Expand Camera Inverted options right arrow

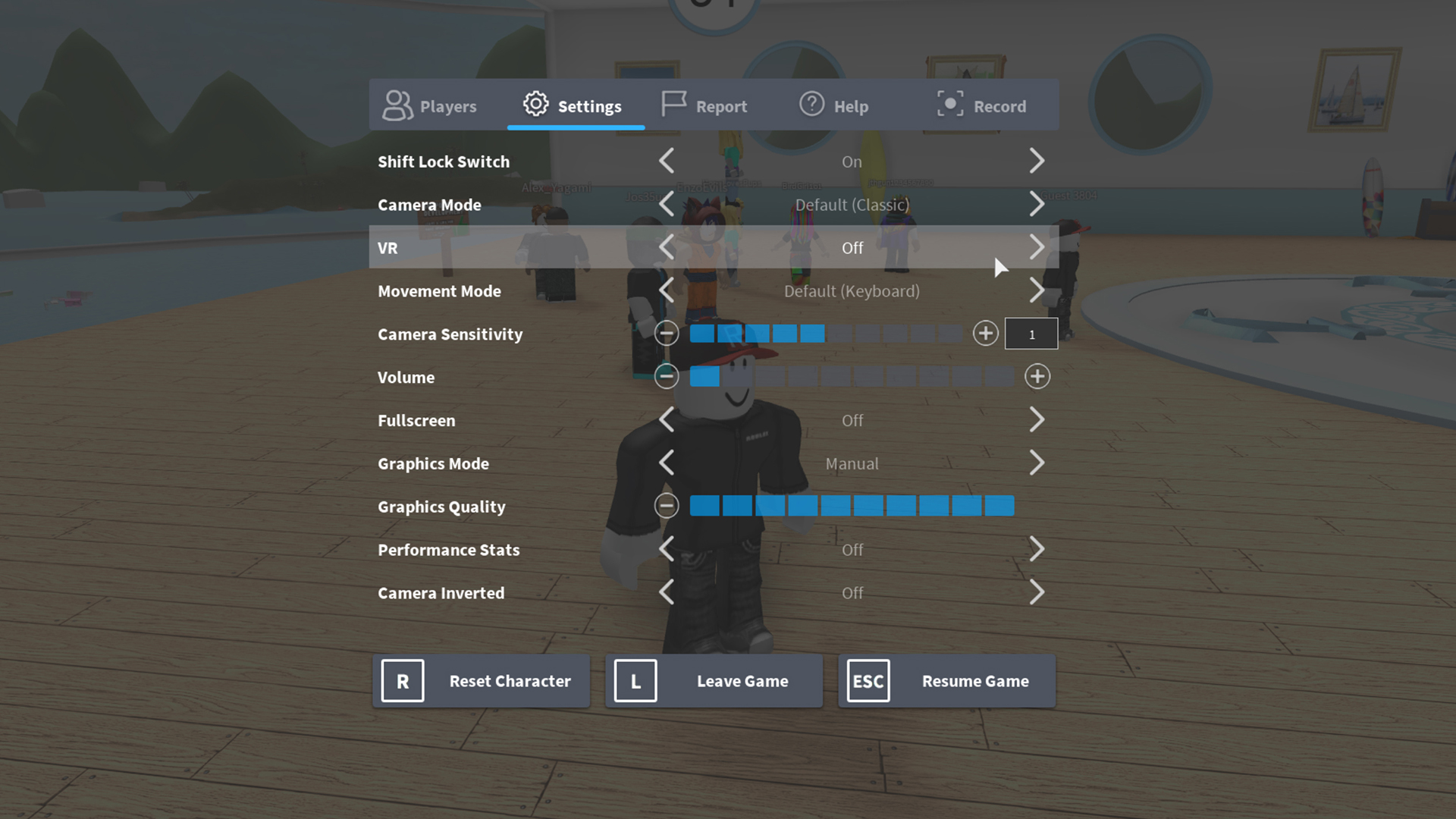[x=1036, y=592]
